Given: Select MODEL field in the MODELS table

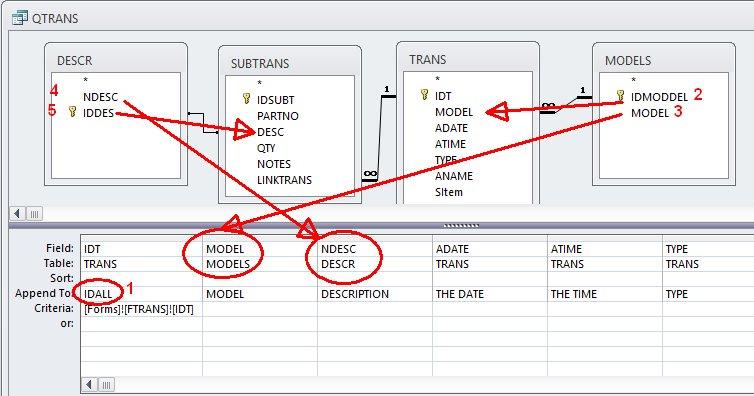Looking at the screenshot, I should (650, 113).
